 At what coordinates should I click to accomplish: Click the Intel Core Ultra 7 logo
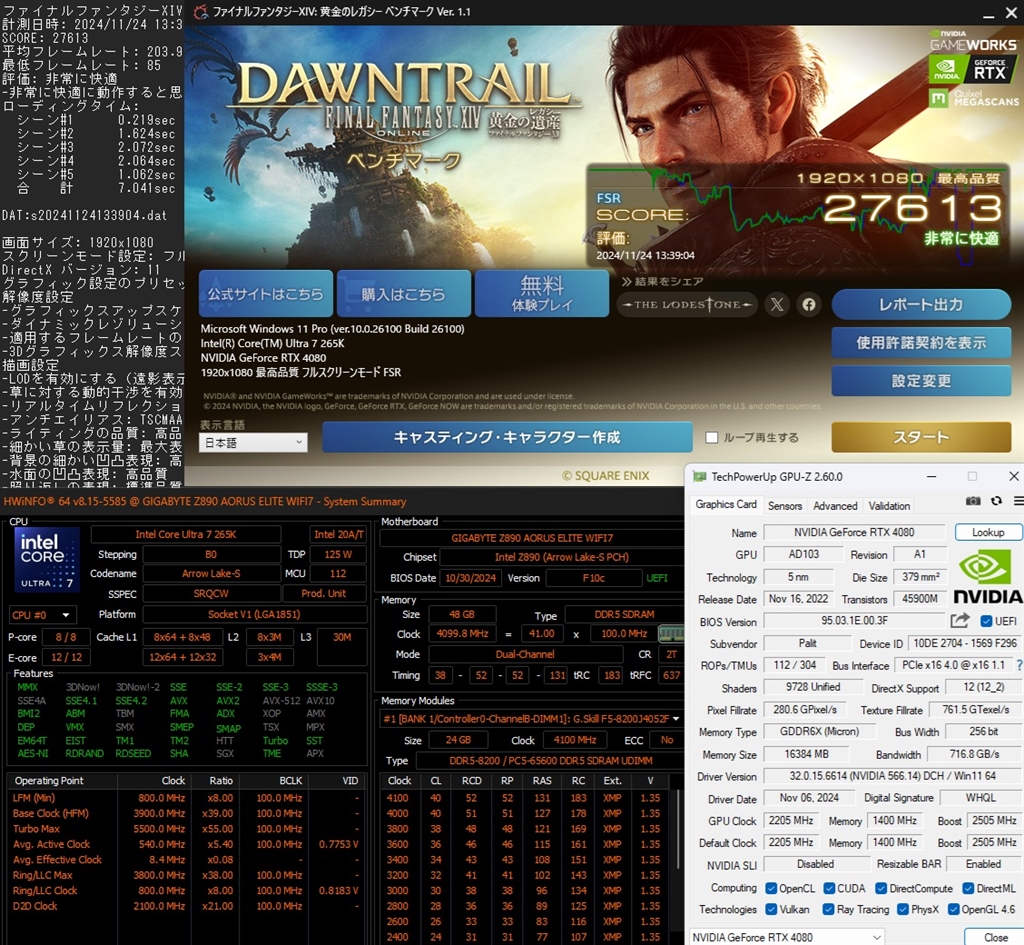click(46, 559)
